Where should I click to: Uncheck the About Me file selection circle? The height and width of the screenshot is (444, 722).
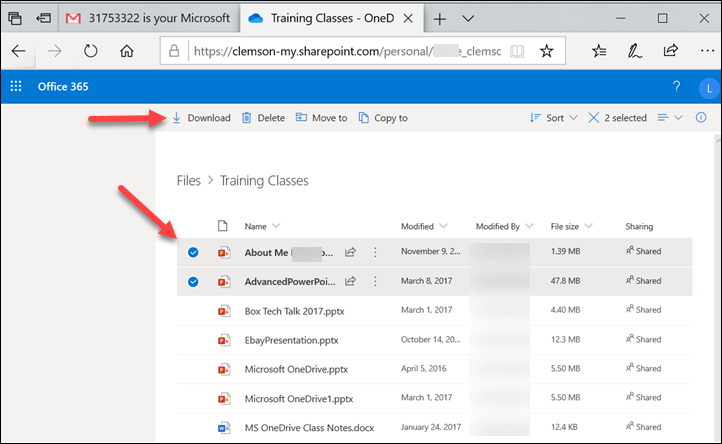[x=193, y=252]
